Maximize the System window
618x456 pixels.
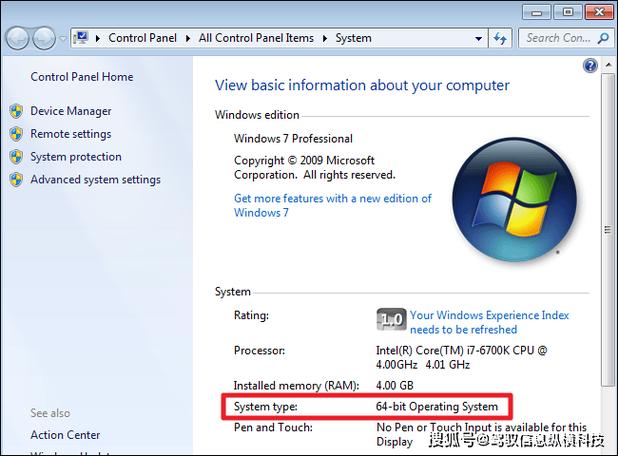(x=568, y=12)
